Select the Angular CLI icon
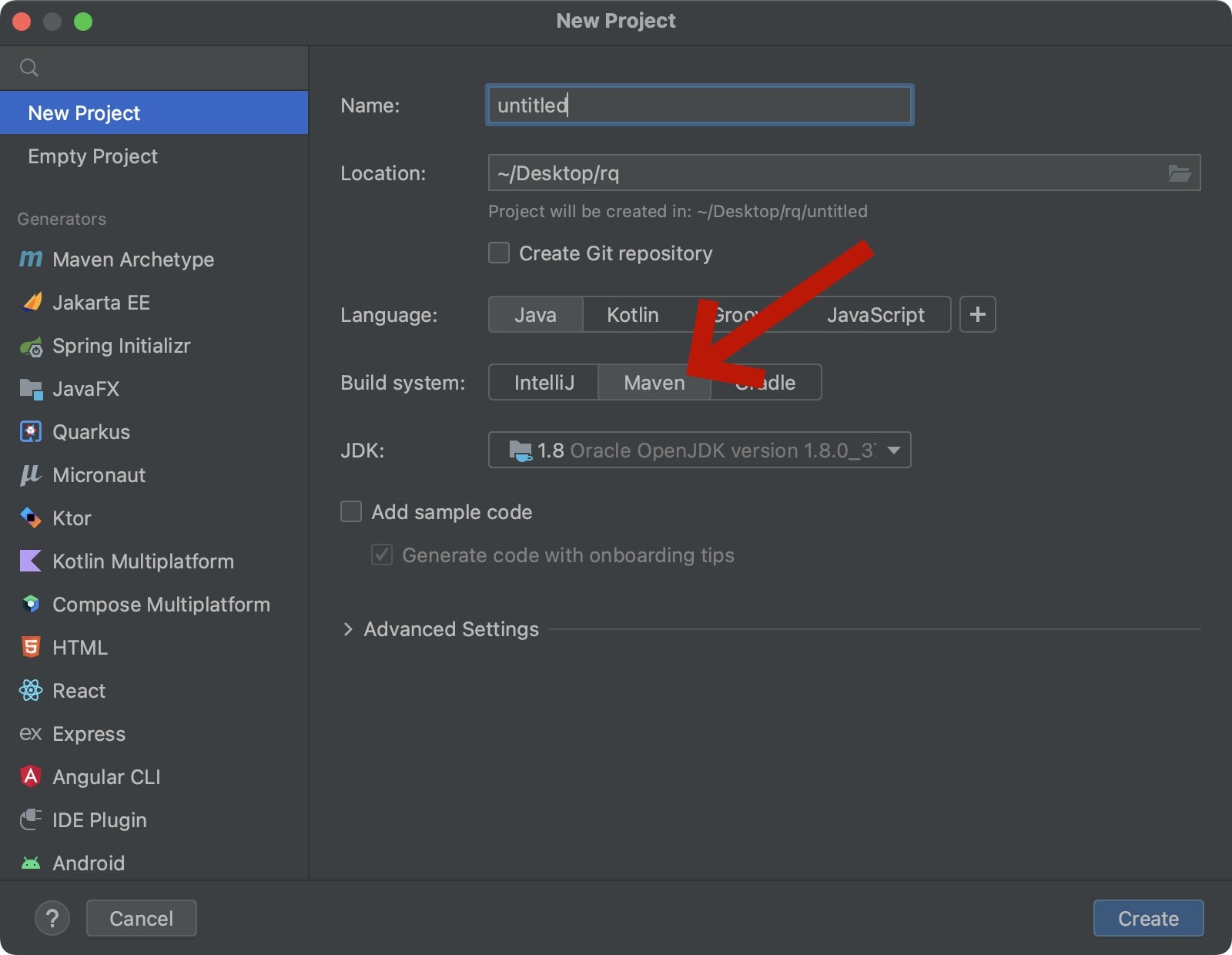Screen dimensions: 1232x955 click(31, 776)
